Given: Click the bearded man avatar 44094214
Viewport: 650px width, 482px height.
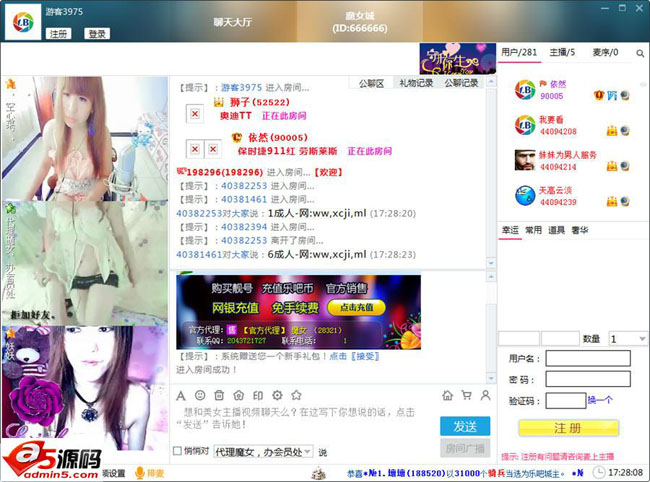Looking at the screenshot, I should tap(525, 160).
